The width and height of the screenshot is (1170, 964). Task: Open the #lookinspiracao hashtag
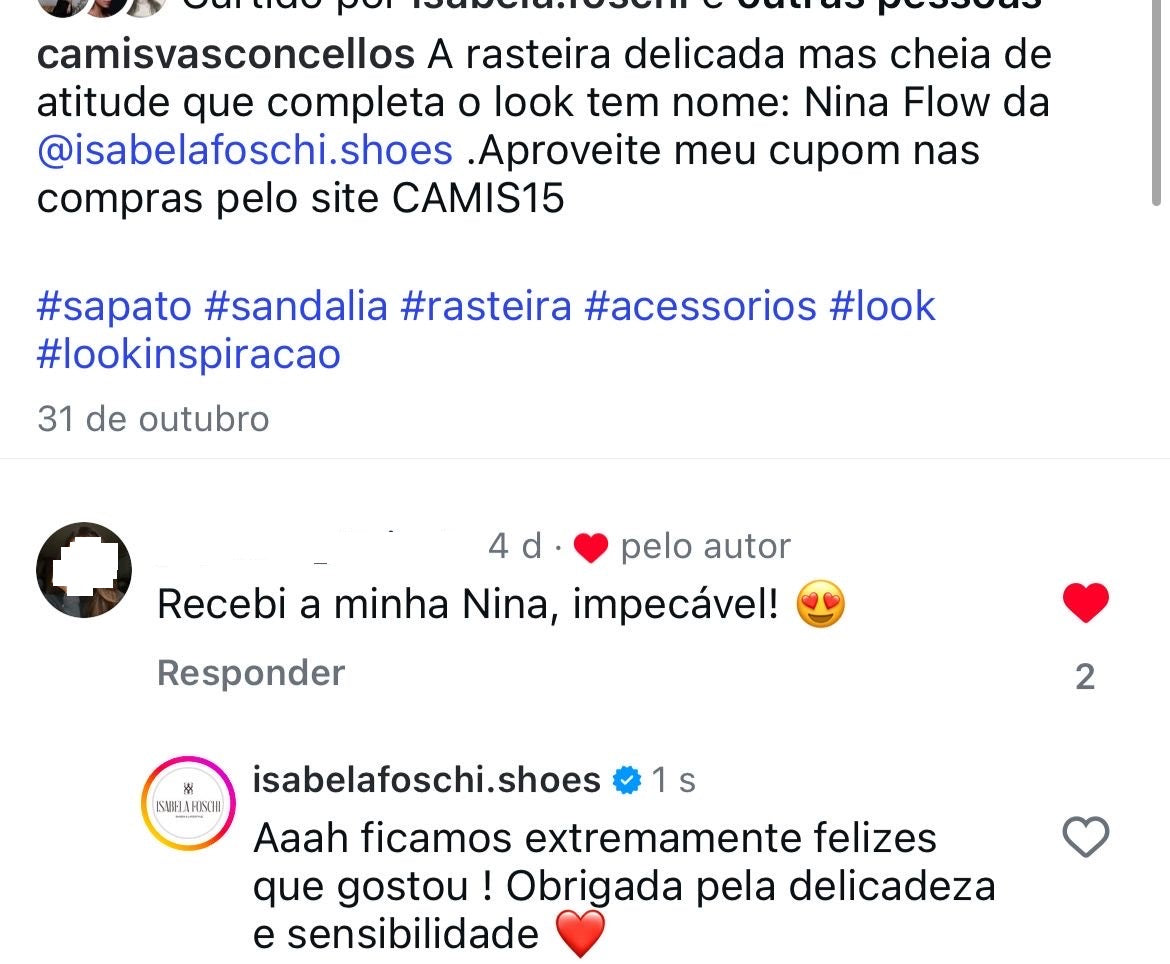(x=189, y=354)
